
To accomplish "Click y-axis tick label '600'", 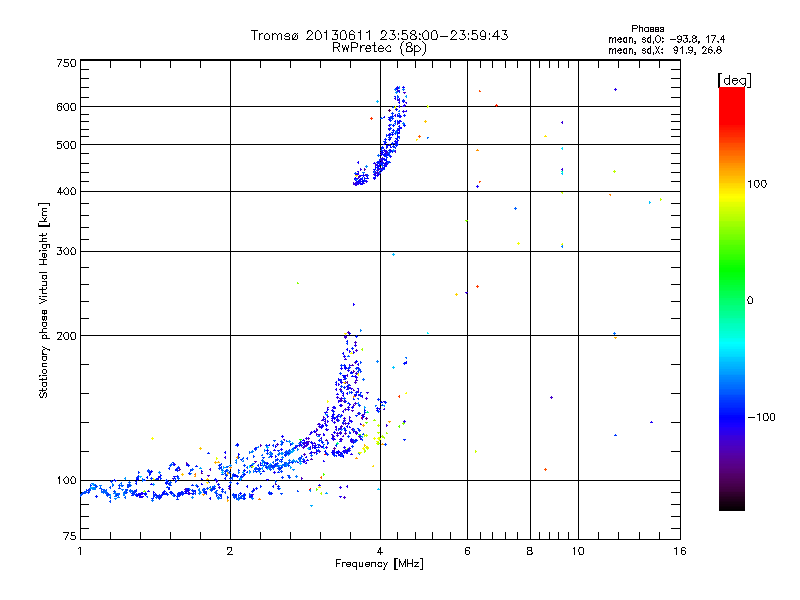I will (66, 107).
